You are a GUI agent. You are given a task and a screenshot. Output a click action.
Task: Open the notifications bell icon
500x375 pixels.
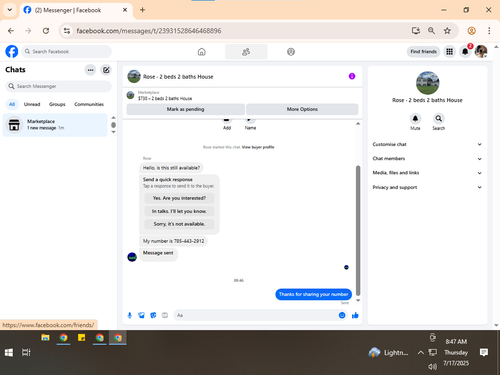pyautogui.click(x=465, y=52)
